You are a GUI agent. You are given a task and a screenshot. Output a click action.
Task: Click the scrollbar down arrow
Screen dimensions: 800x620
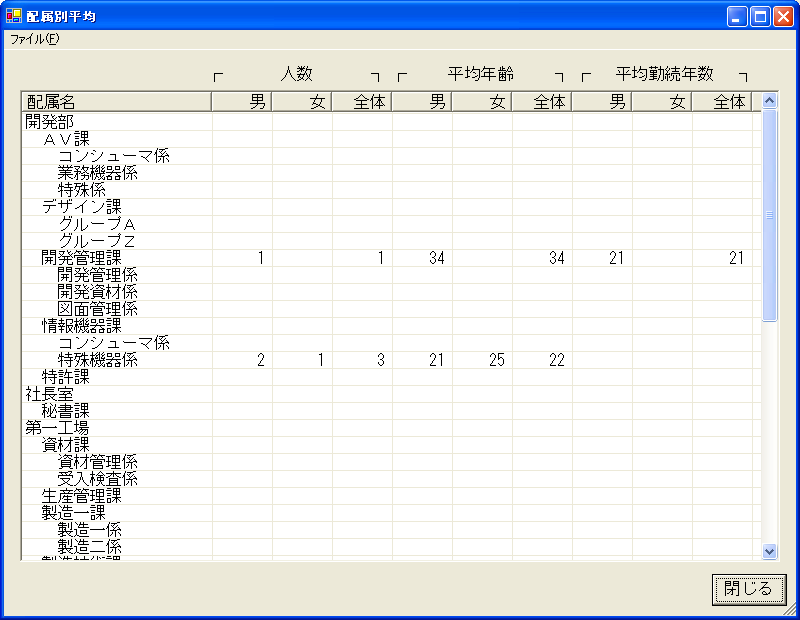click(x=769, y=551)
